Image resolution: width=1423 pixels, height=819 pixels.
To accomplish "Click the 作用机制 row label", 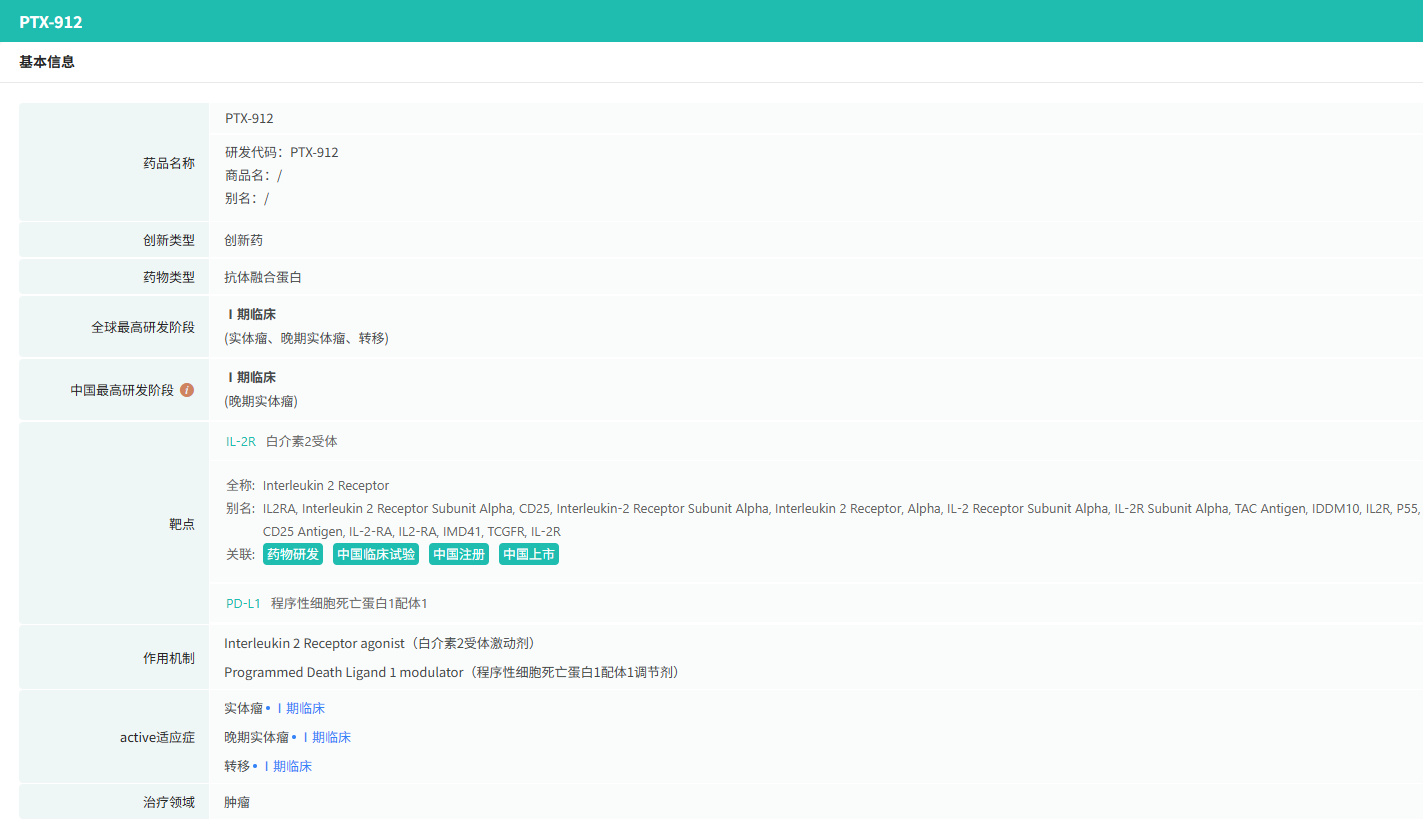I will pos(169,658).
